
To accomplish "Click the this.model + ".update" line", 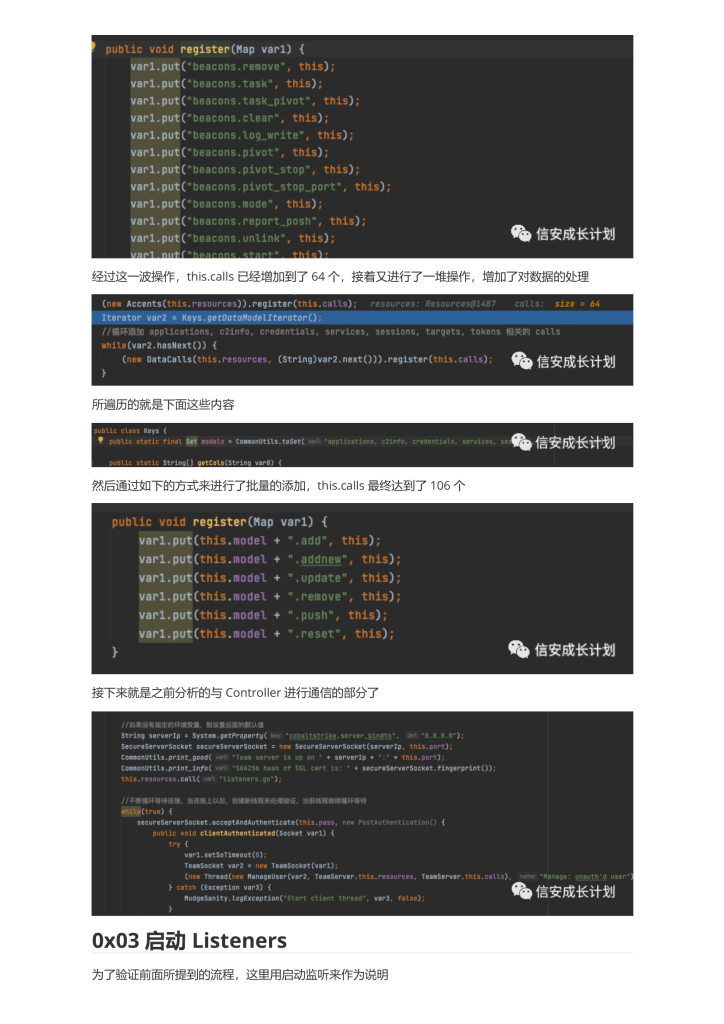I will tap(270, 578).
